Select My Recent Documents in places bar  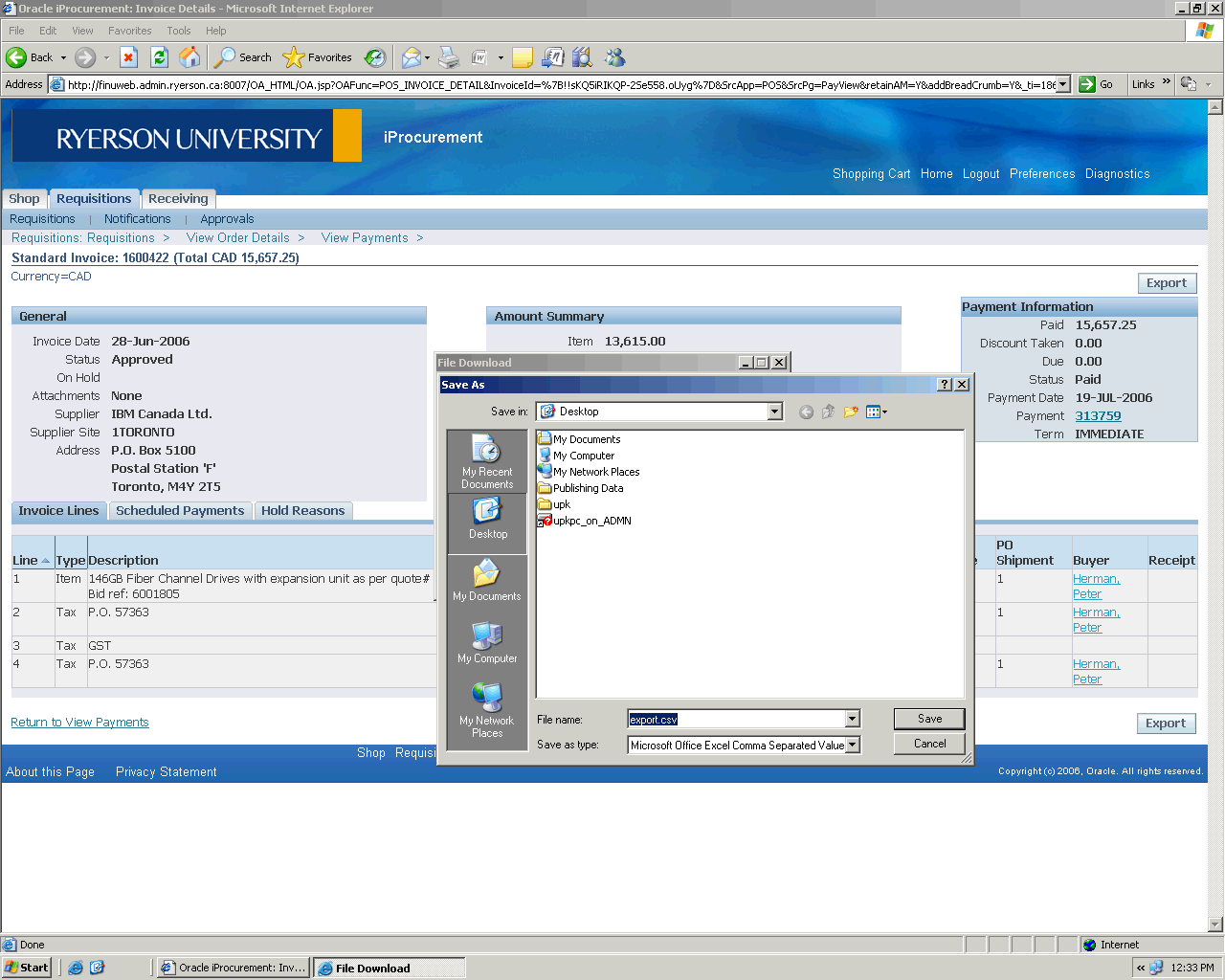[487, 462]
